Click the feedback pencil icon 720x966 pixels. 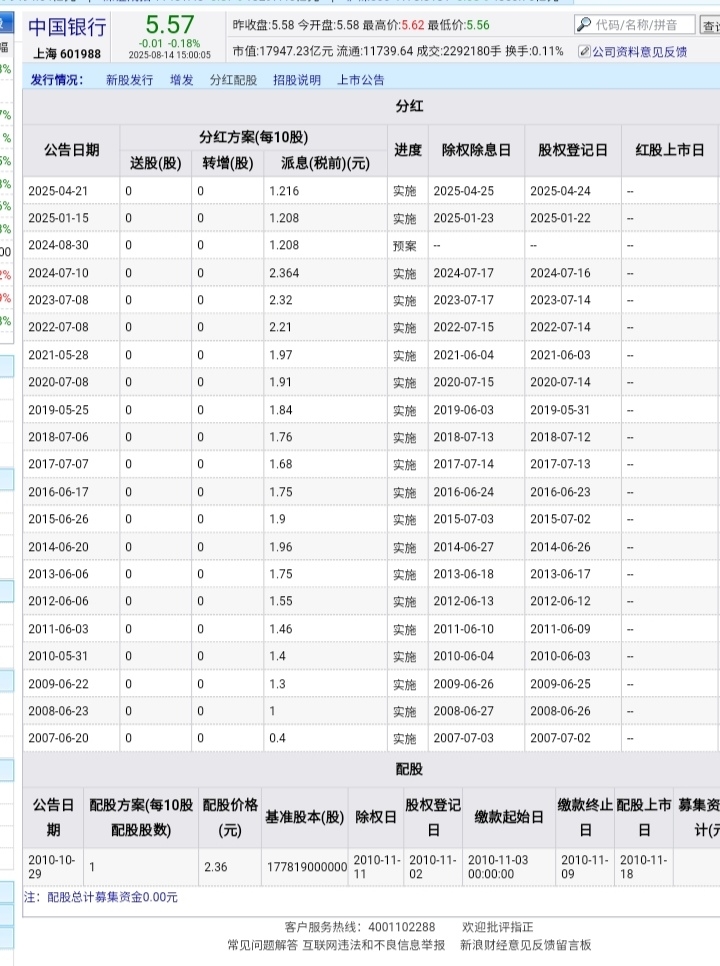[x=584, y=52]
